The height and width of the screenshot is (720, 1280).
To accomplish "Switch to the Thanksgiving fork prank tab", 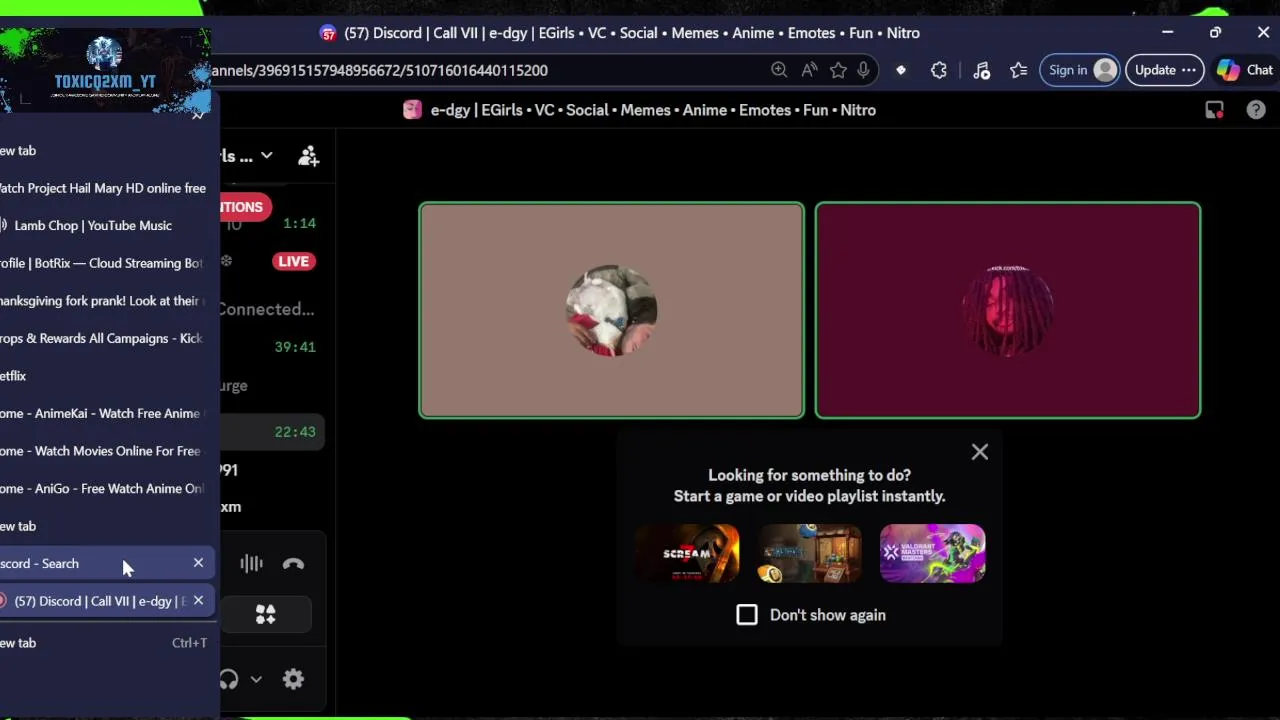I will (104, 301).
